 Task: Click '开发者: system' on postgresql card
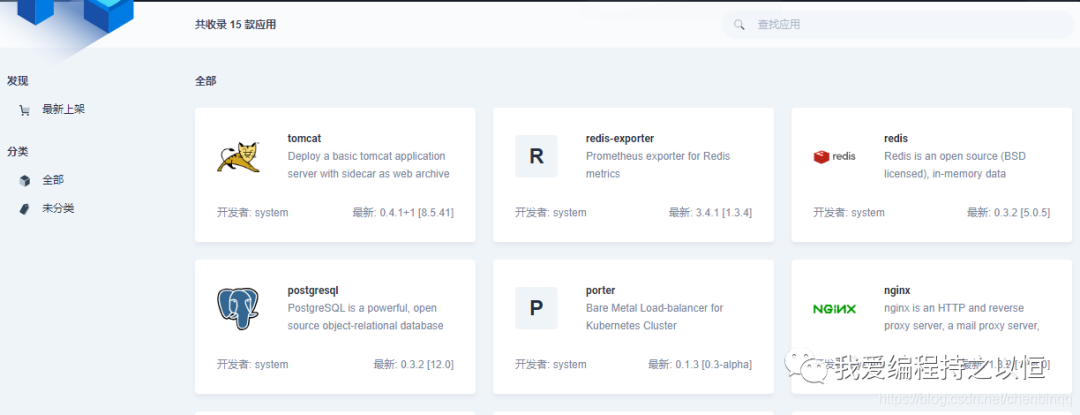pyautogui.click(x=253, y=364)
